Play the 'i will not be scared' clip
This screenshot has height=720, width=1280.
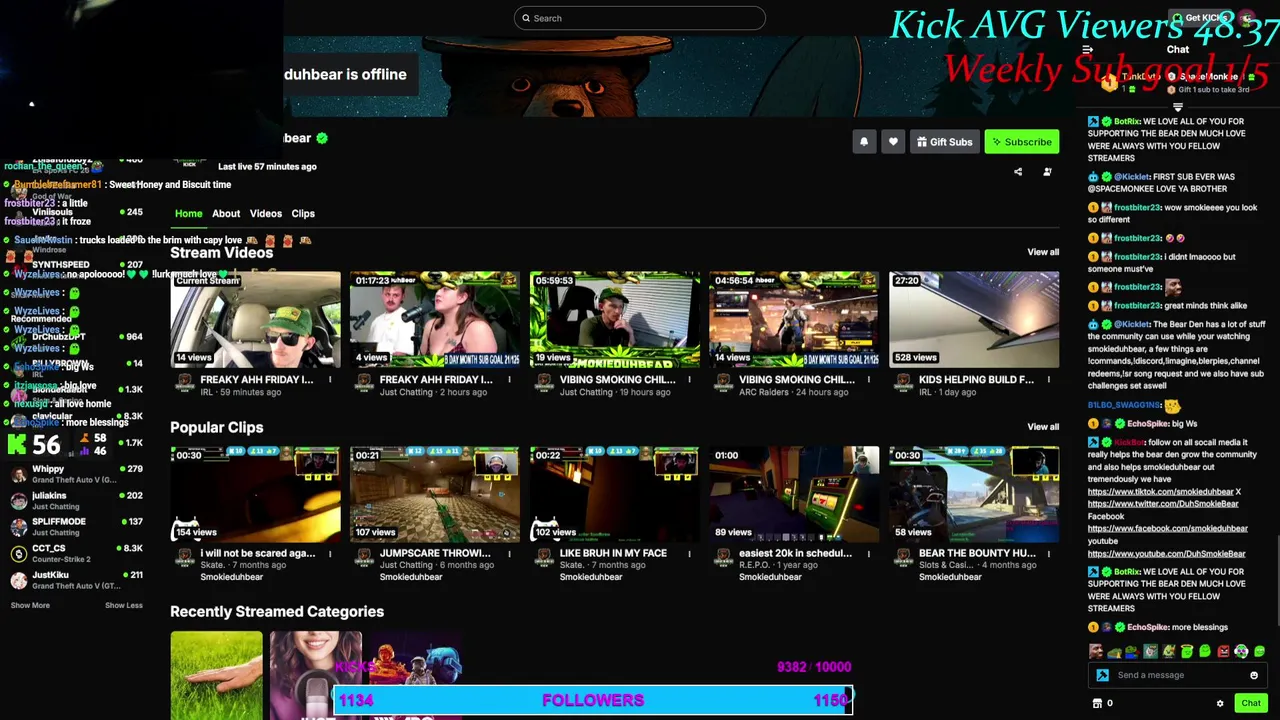tap(255, 494)
